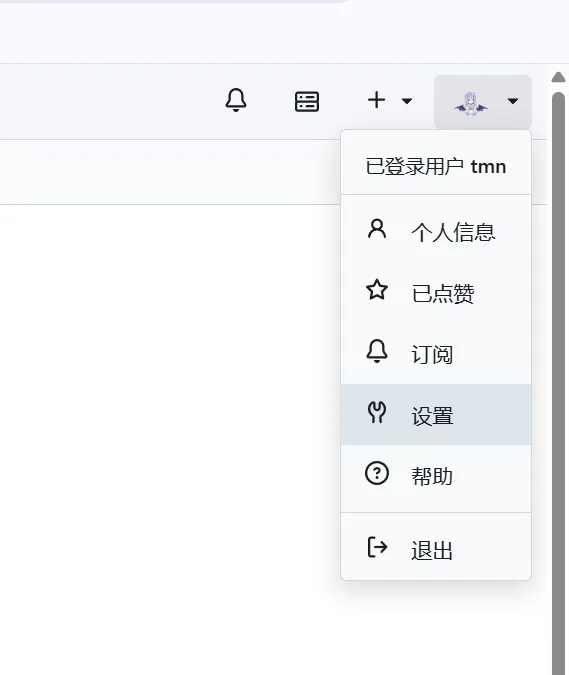The image size is (569, 675).
Task: Click the question mark help icon
Action: pyautogui.click(x=377, y=473)
